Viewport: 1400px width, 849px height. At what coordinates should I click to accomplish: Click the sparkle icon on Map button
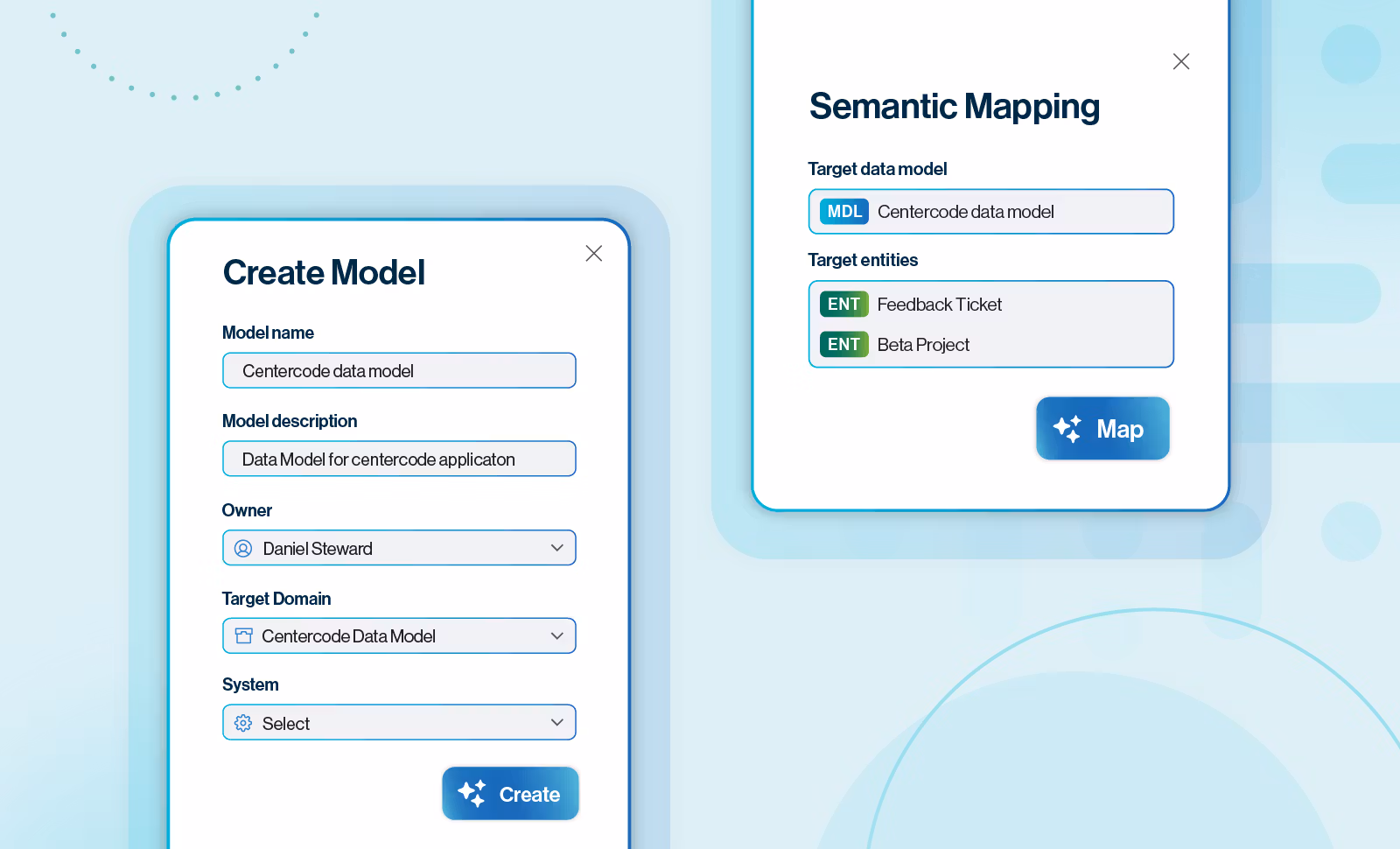click(1067, 429)
